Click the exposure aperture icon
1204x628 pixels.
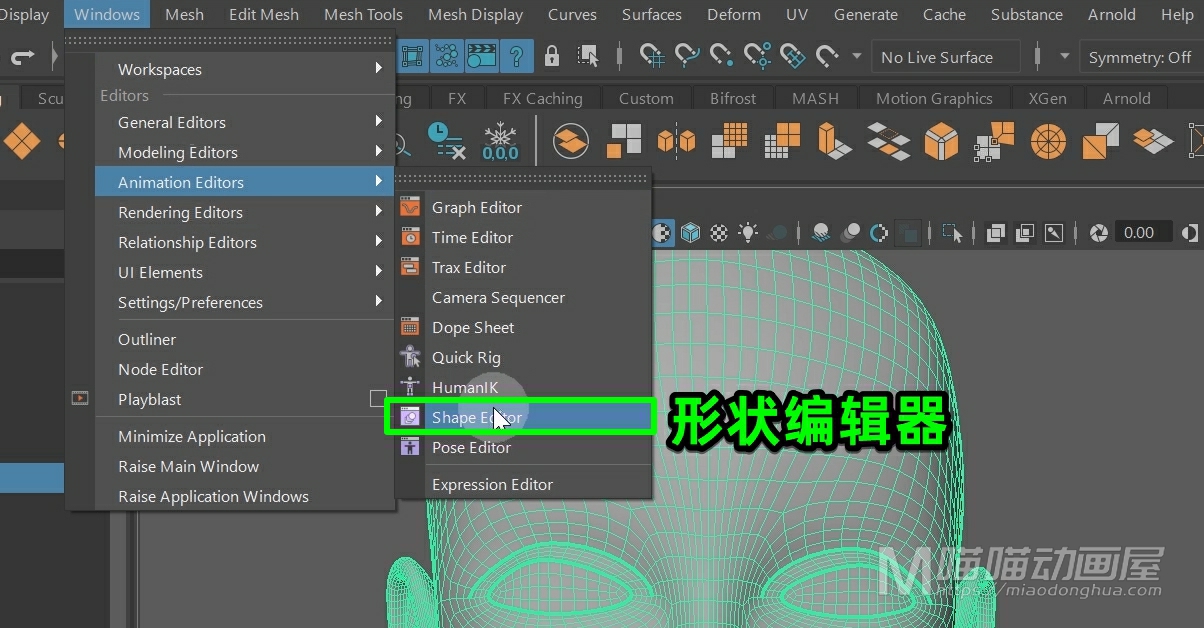coord(1098,233)
